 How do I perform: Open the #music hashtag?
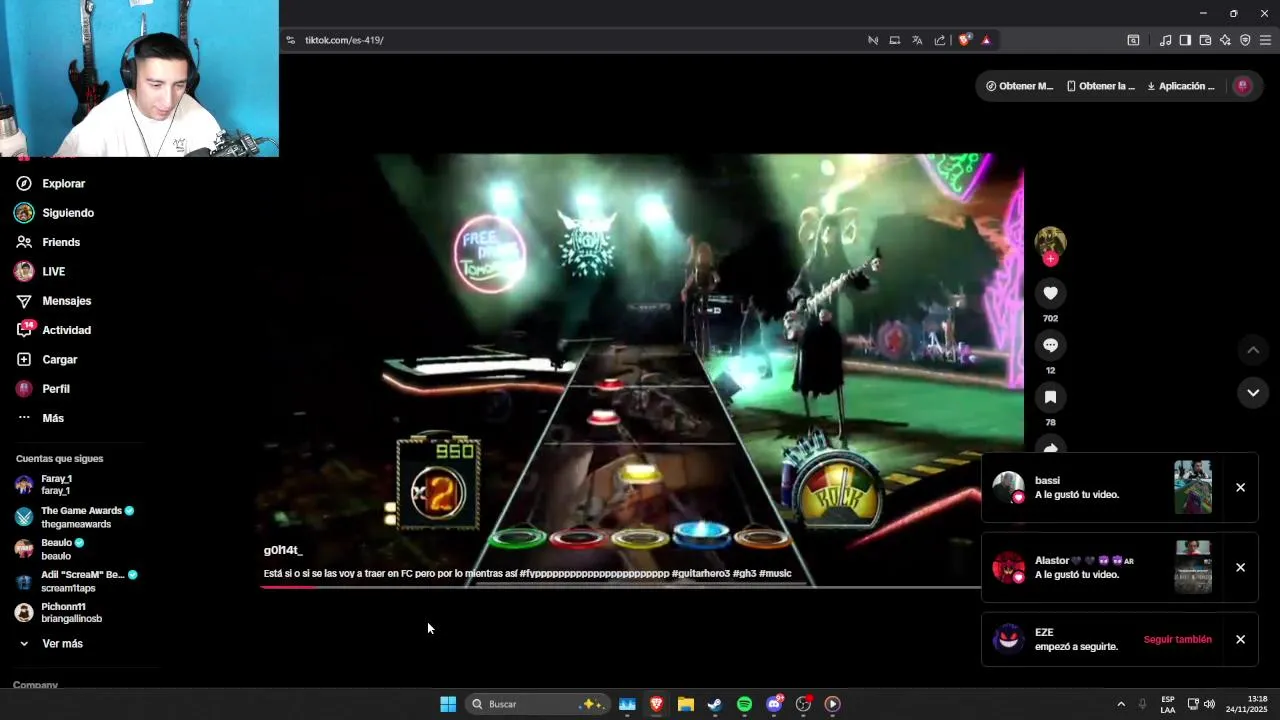pos(775,574)
